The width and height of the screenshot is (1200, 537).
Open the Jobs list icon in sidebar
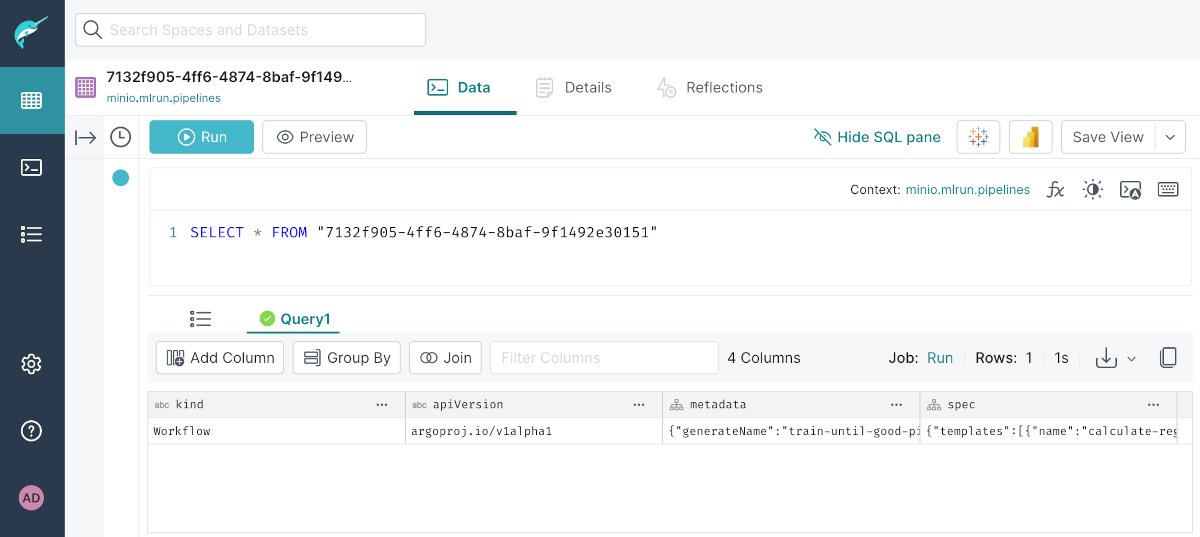[31, 234]
